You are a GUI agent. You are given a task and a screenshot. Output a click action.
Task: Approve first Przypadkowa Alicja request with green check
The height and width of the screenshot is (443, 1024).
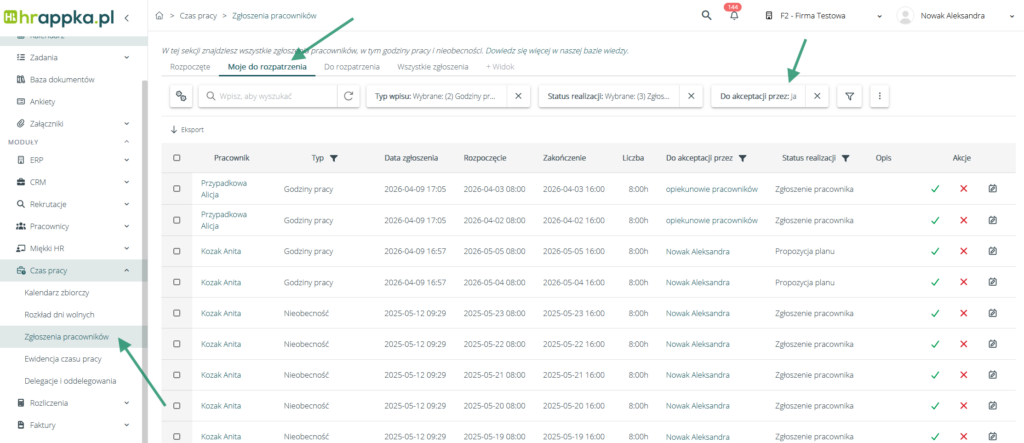(x=935, y=189)
